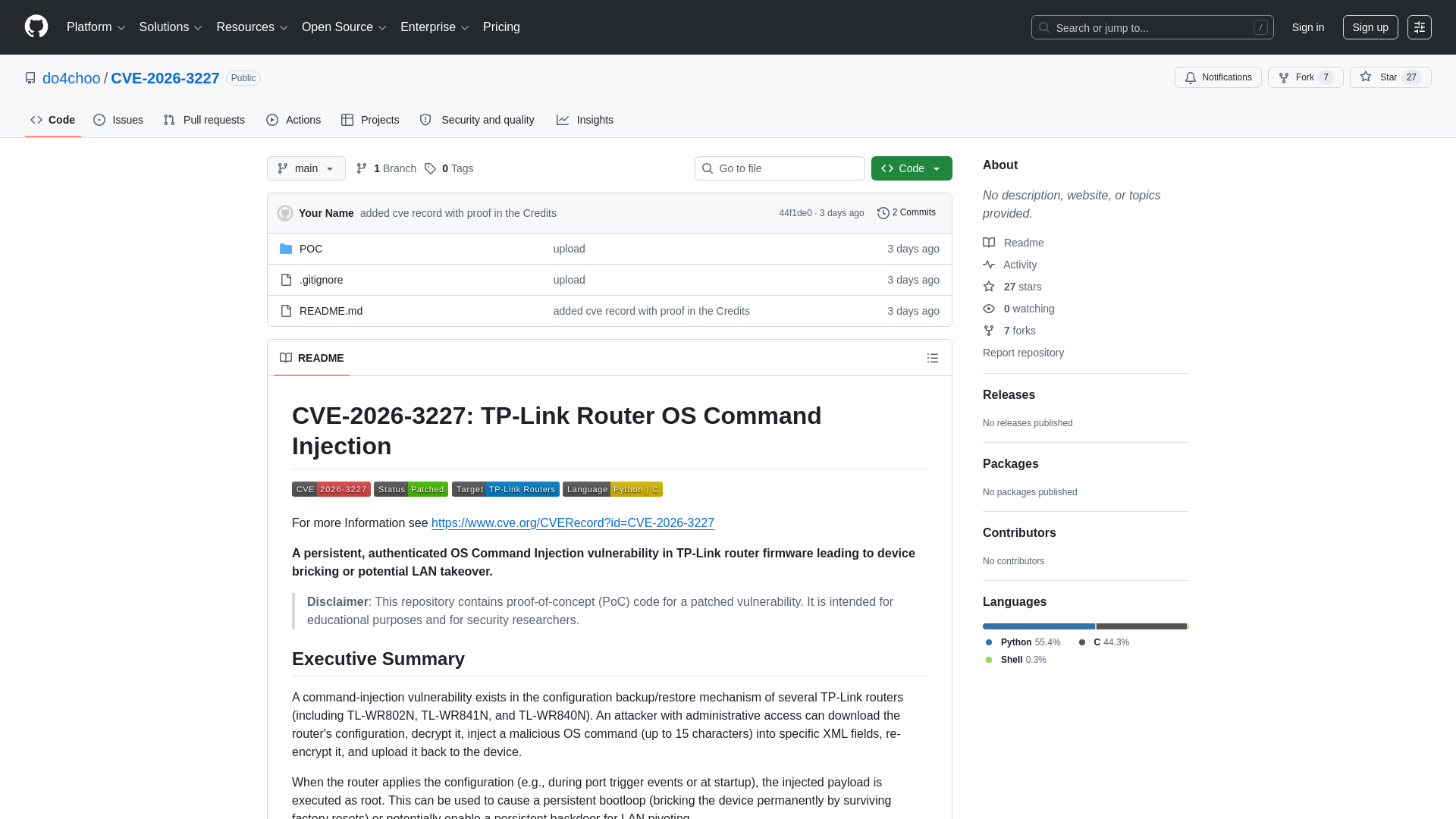Viewport: 1456px width, 819px height.
Task: Click the C segment of languages bar
Action: pyautogui.click(x=1141, y=626)
